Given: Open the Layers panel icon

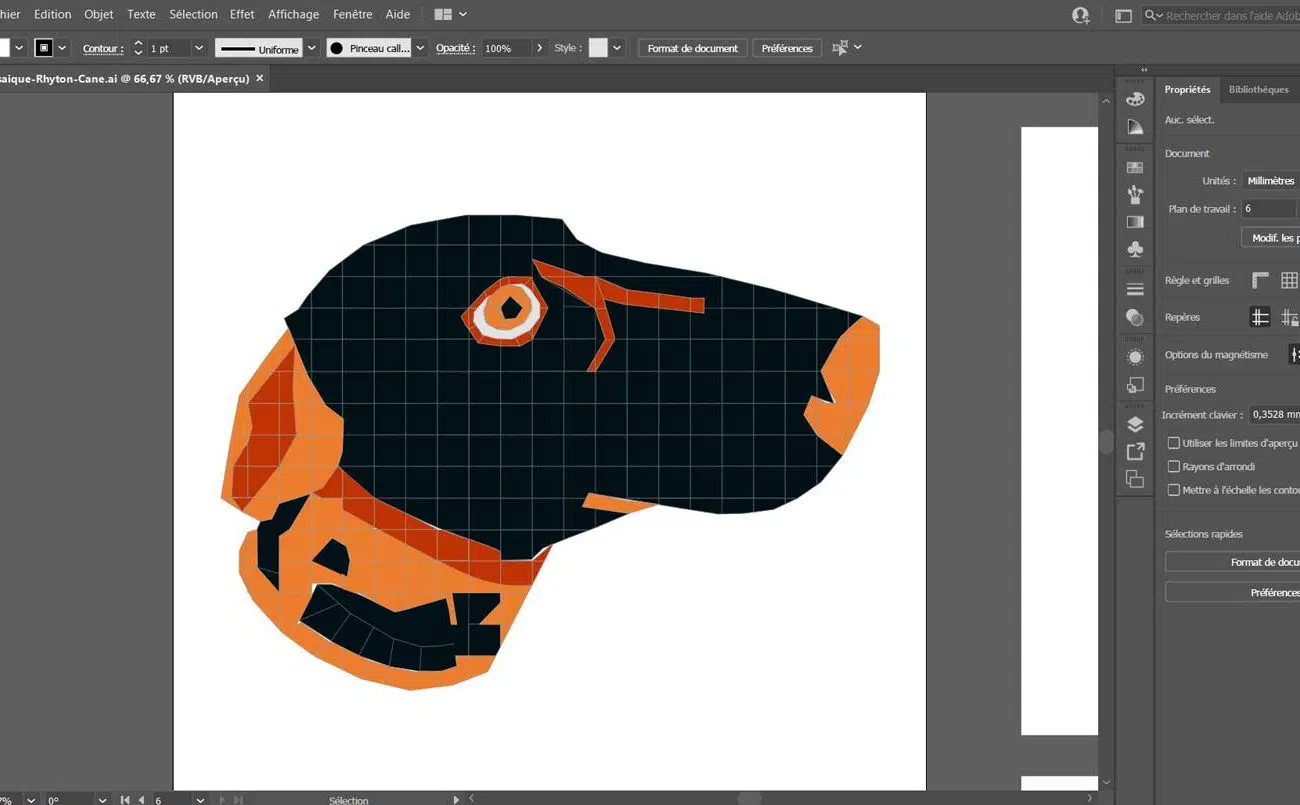Looking at the screenshot, I should [1135, 425].
